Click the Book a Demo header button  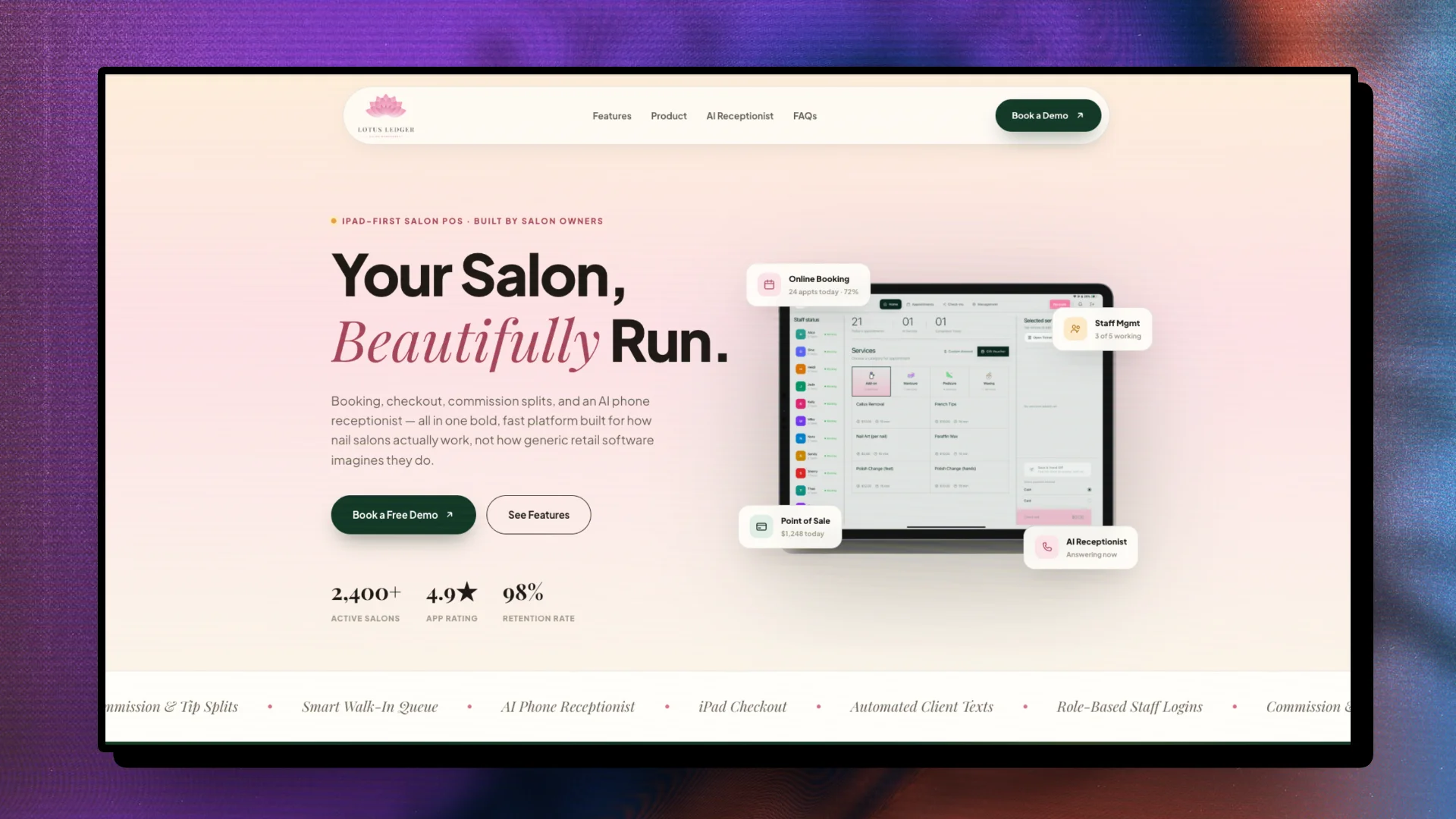point(1048,115)
